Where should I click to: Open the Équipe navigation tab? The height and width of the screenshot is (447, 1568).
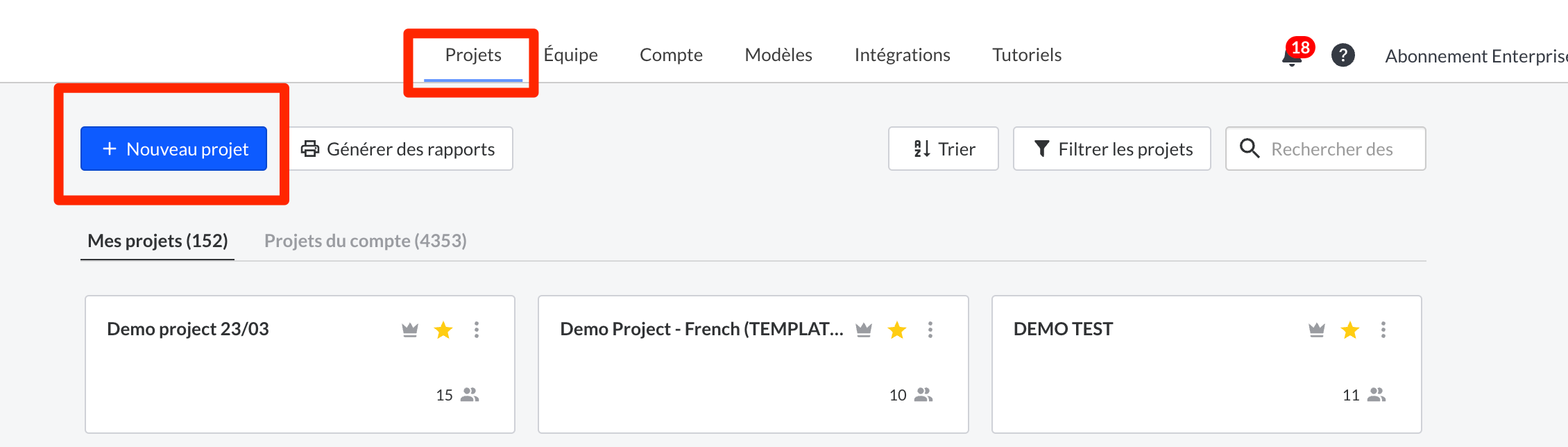point(571,55)
